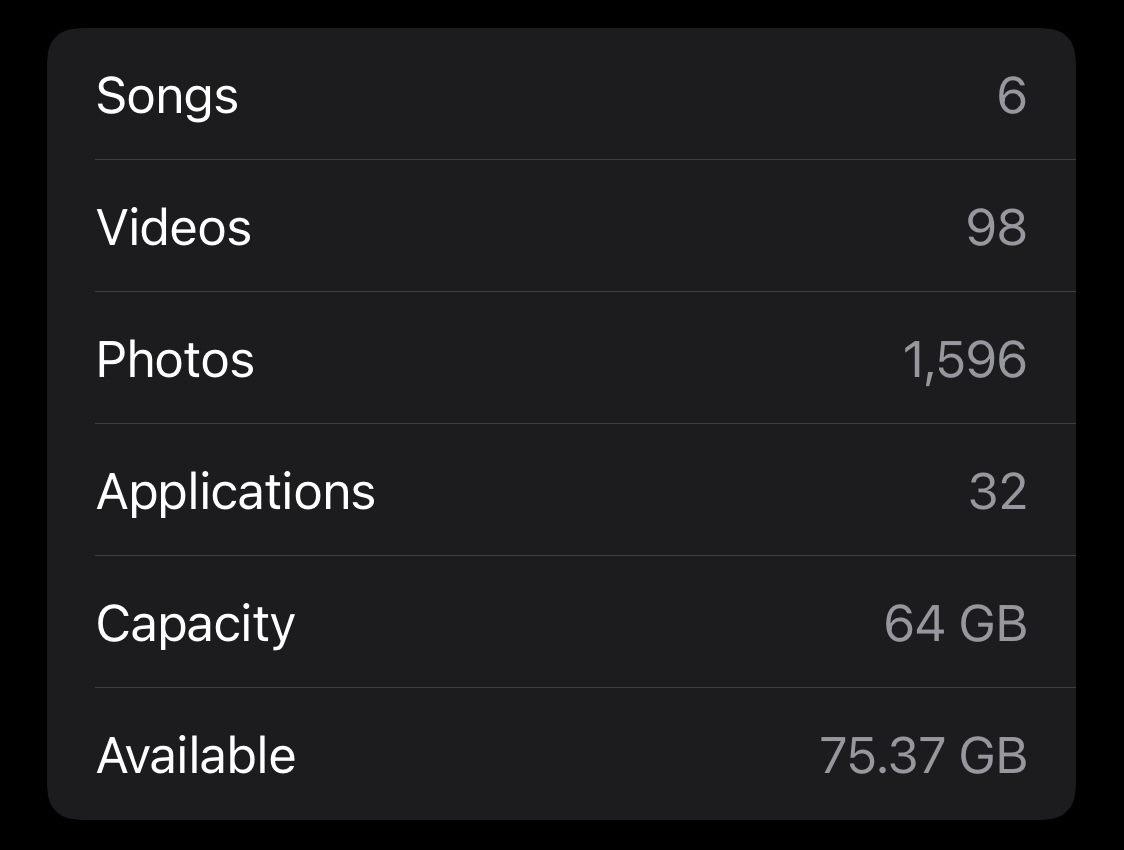Click the GB unit beside 75.37

[993, 756]
